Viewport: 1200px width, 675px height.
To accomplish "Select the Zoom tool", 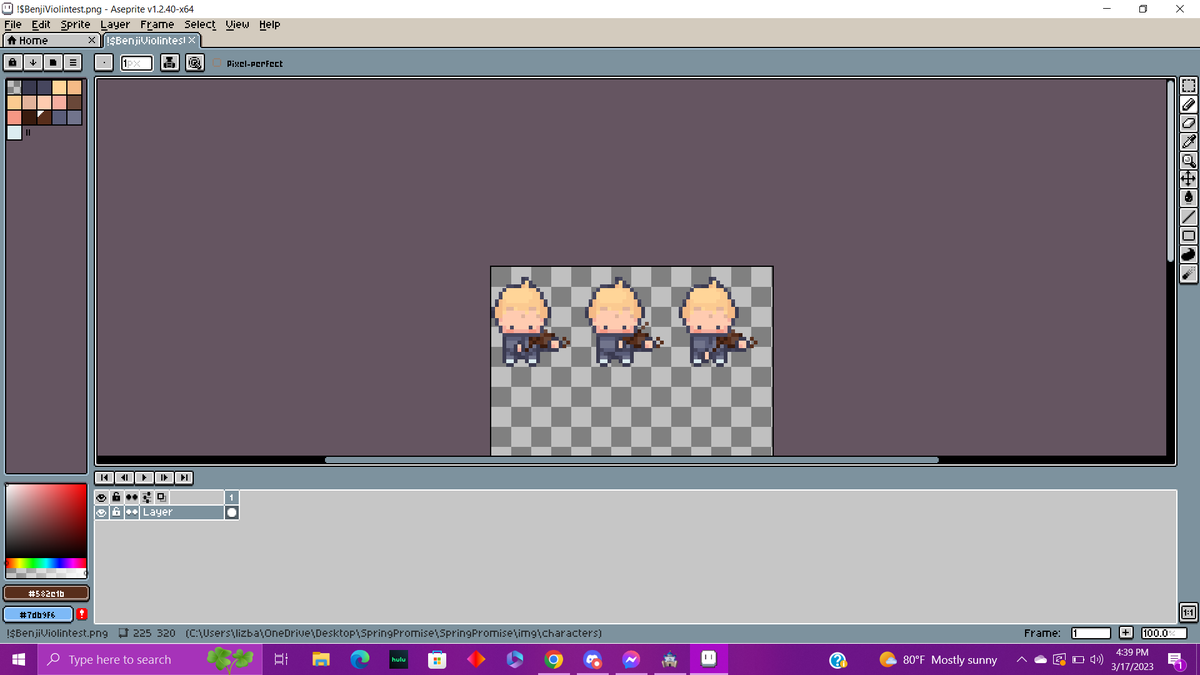I will (1189, 160).
